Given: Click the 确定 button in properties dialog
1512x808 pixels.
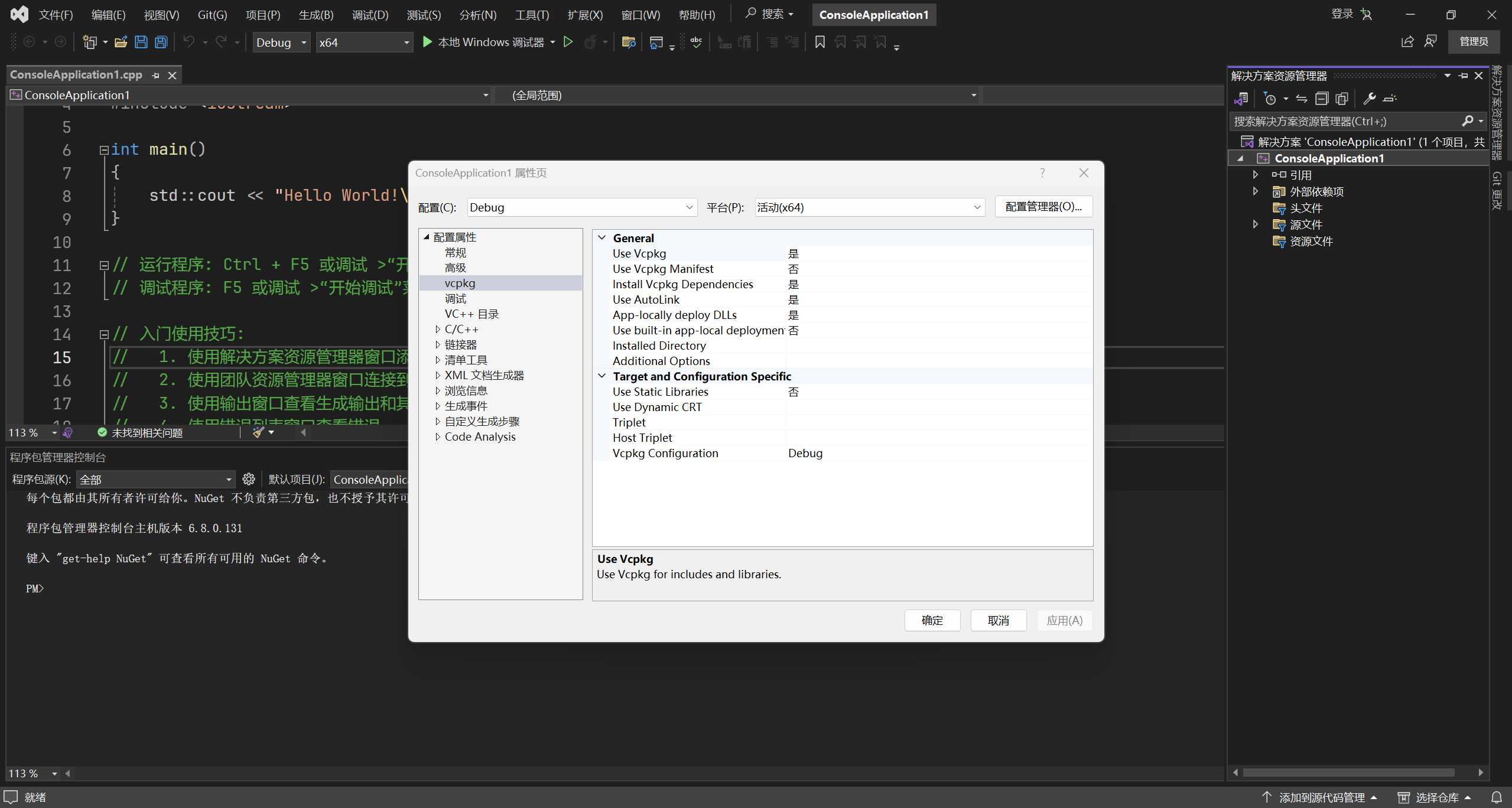Looking at the screenshot, I should point(932,620).
